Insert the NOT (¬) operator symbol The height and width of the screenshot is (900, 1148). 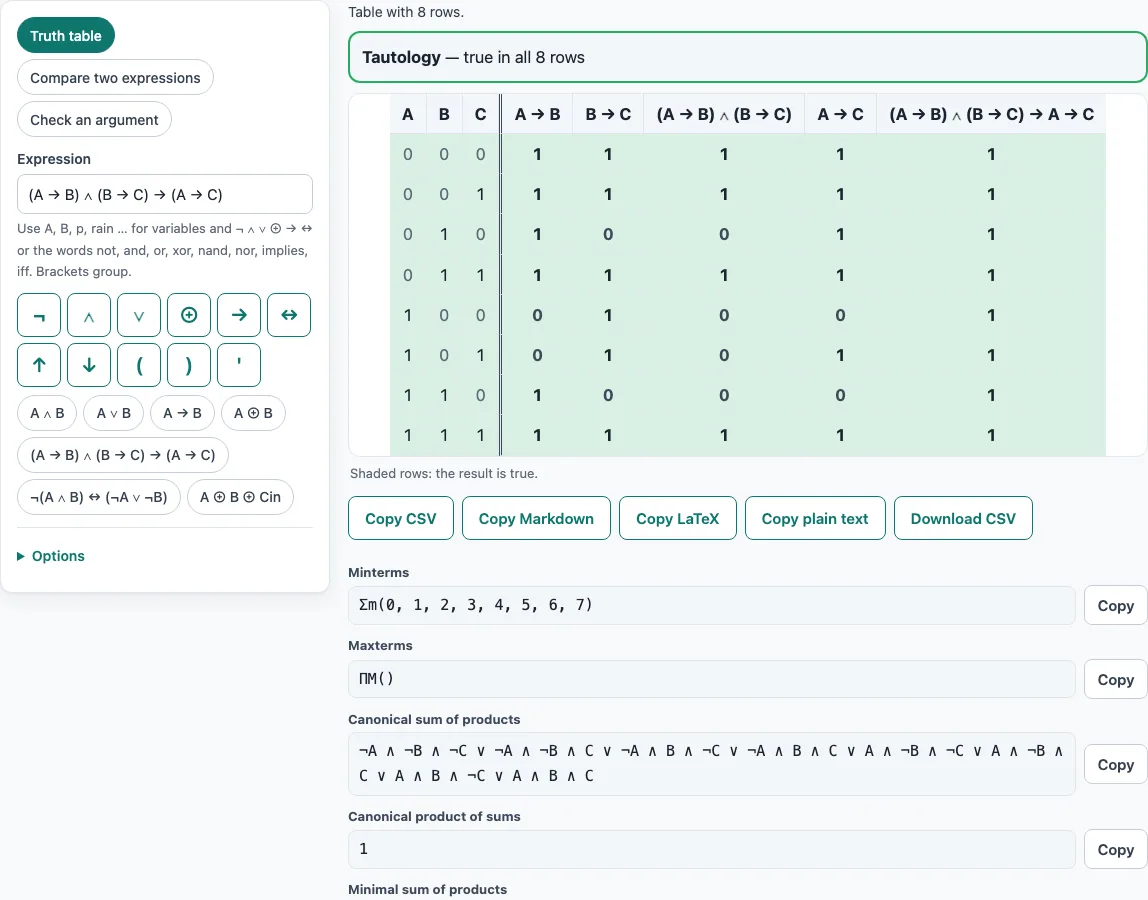pos(39,315)
